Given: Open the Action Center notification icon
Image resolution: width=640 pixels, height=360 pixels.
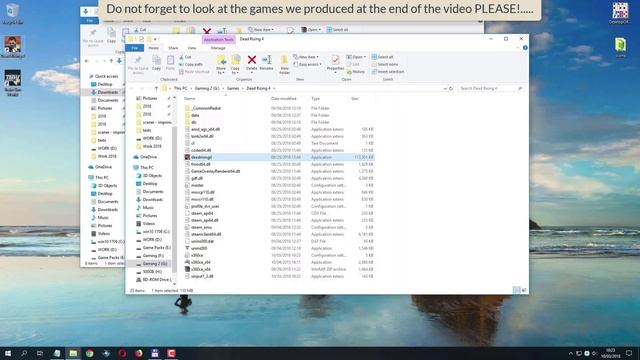Looking at the screenshot, I should [x=629, y=353].
